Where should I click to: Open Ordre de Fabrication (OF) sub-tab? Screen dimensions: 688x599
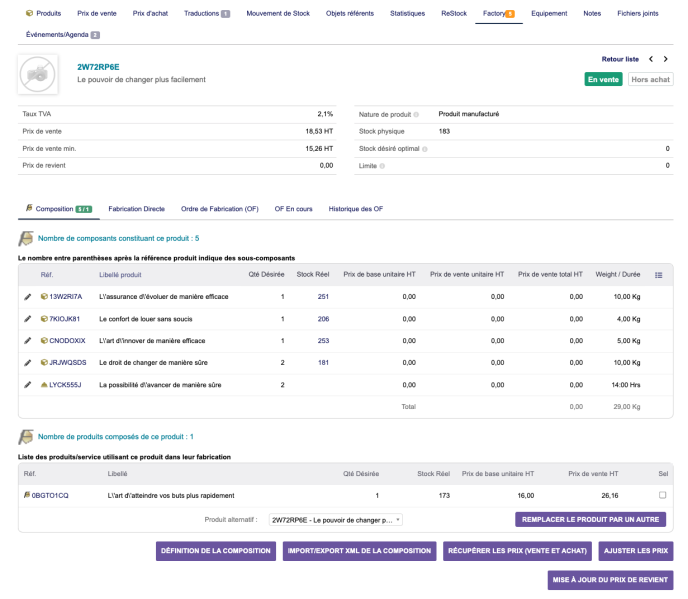220,209
